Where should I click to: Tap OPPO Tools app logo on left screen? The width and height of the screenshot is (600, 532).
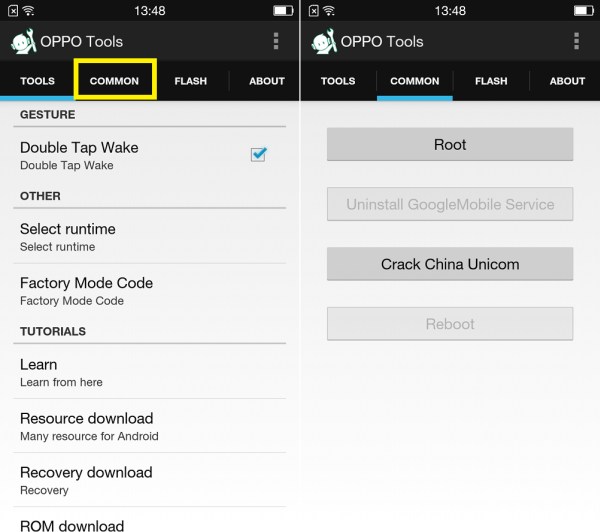pyautogui.click(x=23, y=41)
